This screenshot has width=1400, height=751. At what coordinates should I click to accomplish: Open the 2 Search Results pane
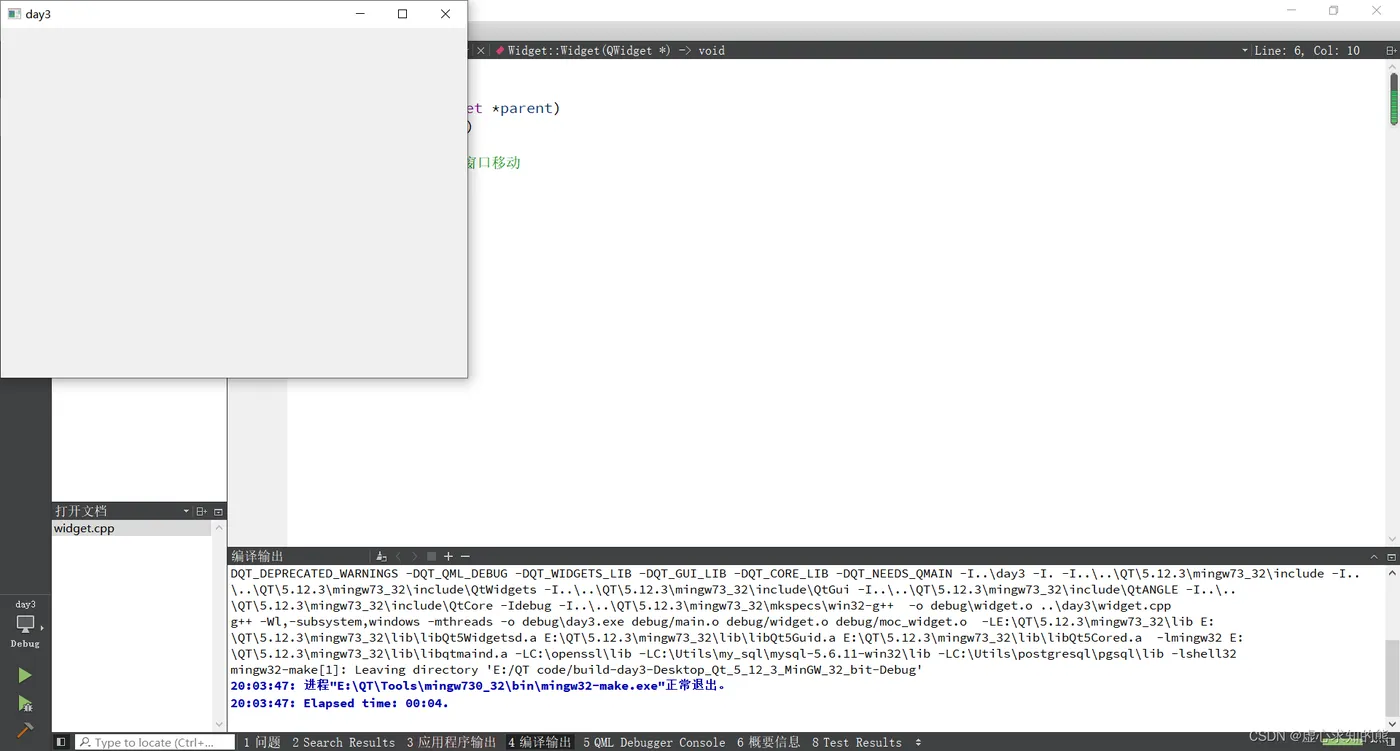pyautogui.click(x=343, y=742)
